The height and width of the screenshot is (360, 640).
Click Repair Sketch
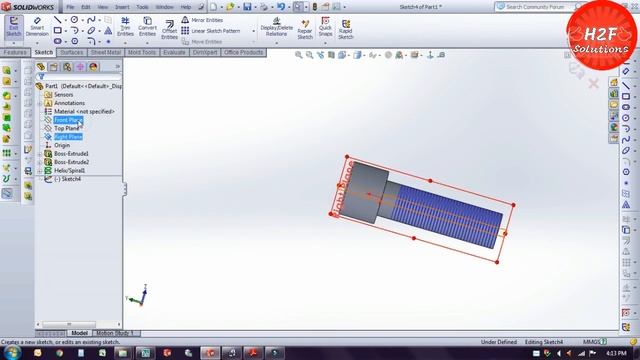304,29
